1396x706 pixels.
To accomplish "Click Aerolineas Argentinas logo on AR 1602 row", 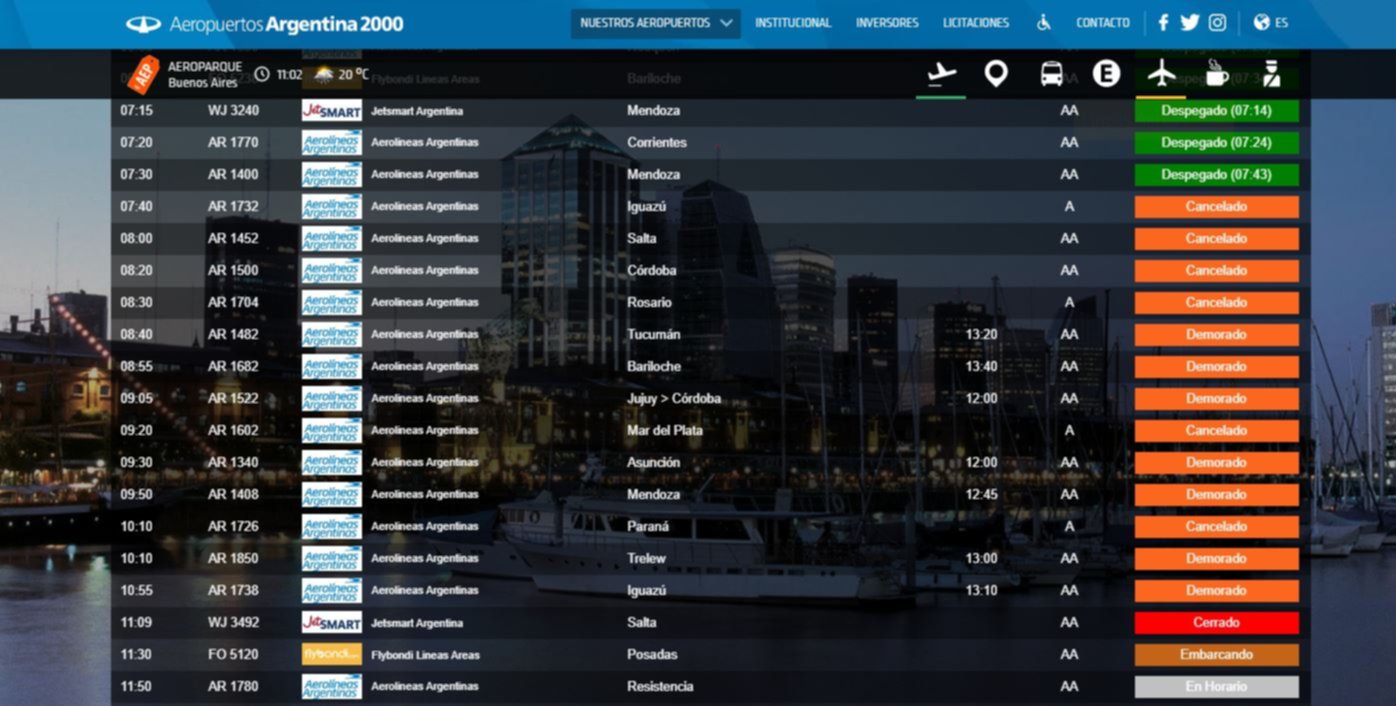I will pos(332,430).
